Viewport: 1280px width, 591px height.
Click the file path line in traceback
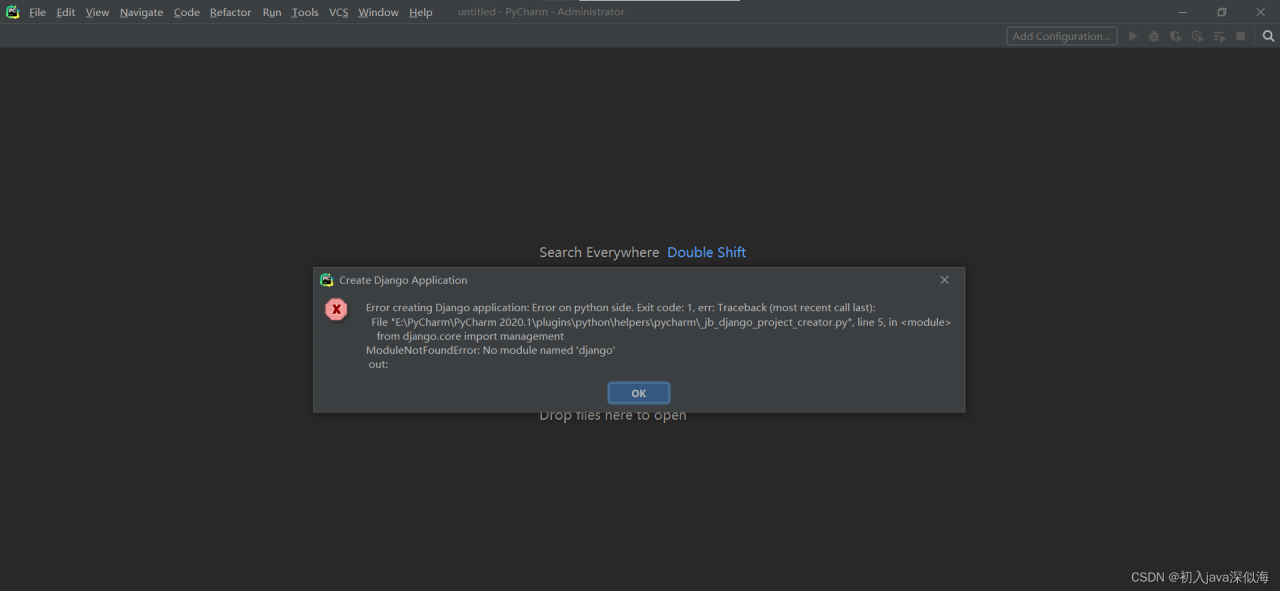[661, 322]
